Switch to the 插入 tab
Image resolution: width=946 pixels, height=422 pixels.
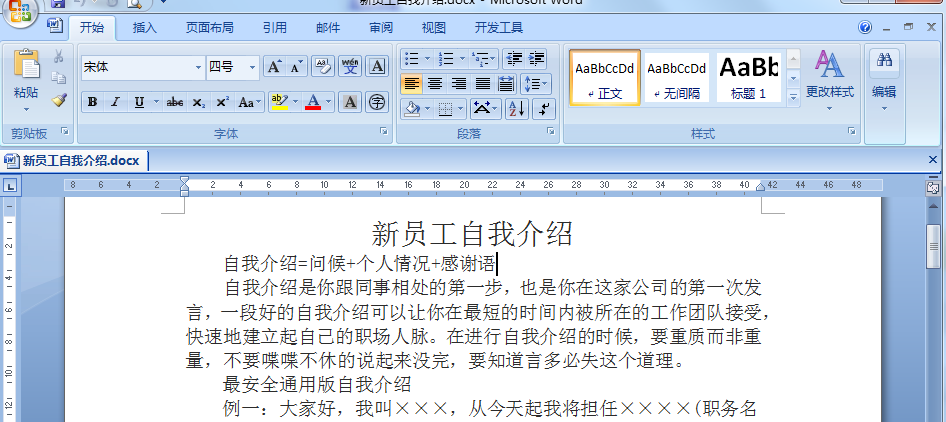145,28
